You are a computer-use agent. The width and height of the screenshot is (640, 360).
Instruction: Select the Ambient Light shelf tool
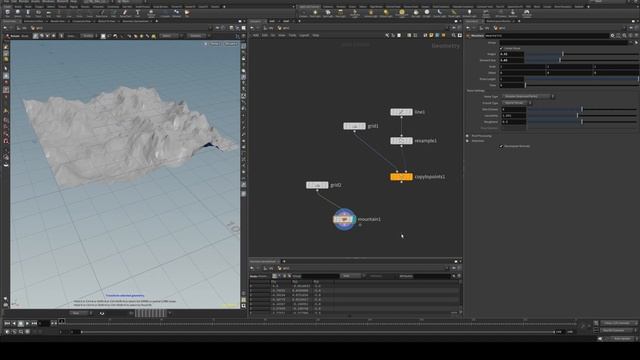point(469,13)
